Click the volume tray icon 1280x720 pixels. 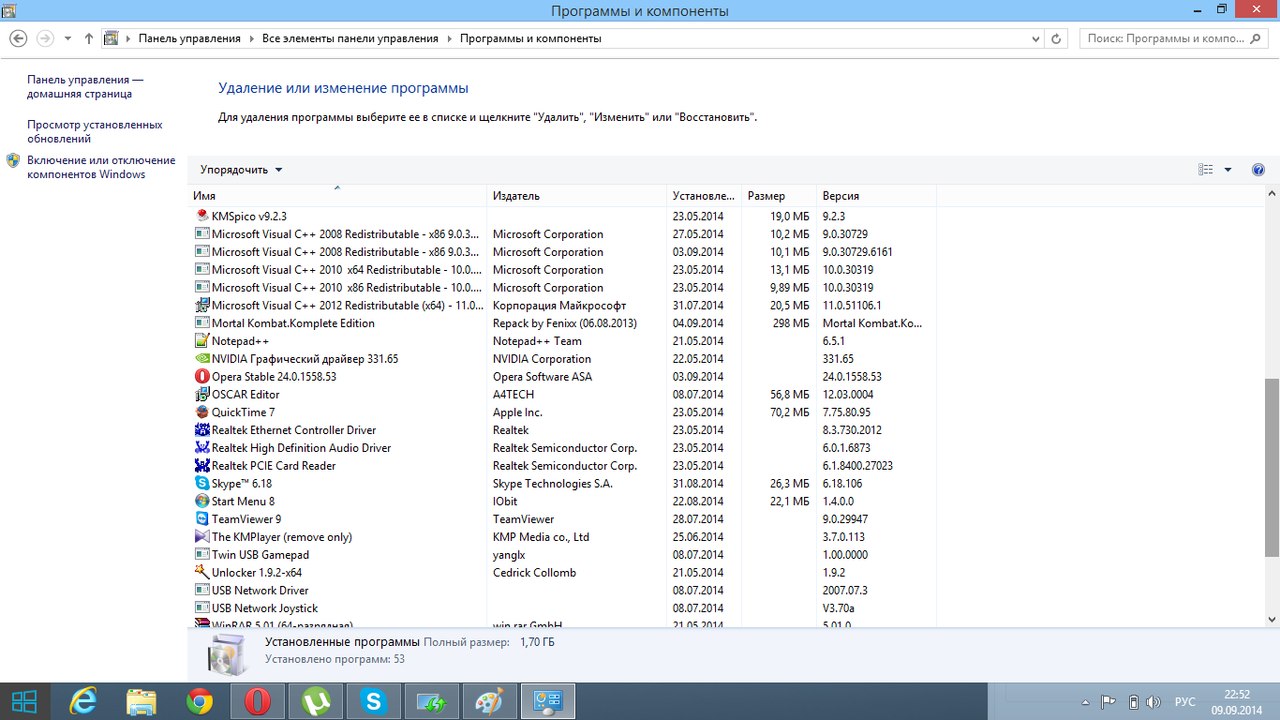[1154, 702]
